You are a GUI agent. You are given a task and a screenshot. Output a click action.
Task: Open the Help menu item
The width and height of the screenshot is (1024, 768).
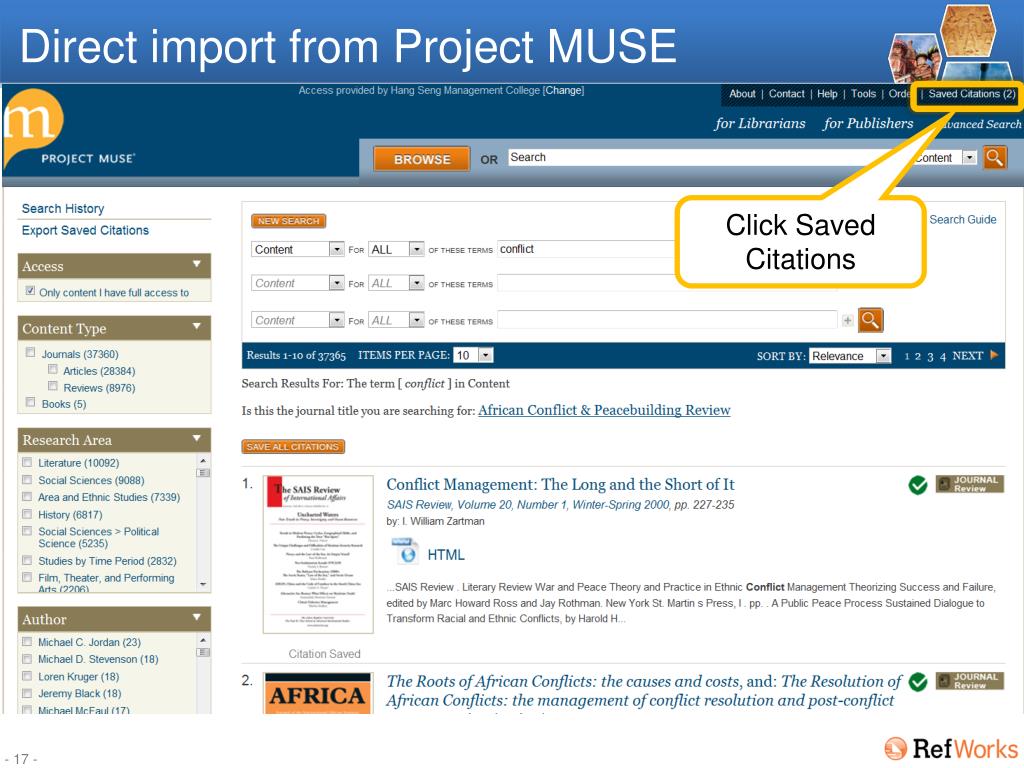827,94
